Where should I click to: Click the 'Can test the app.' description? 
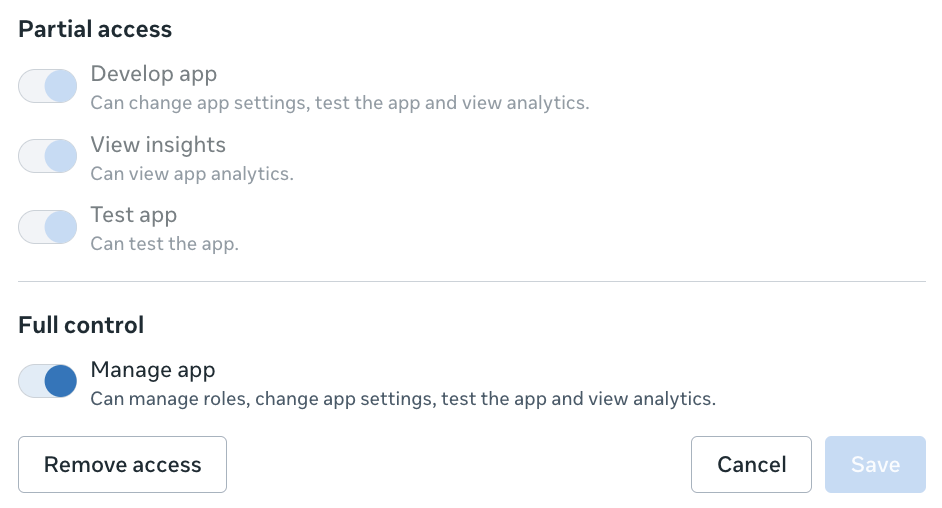click(164, 244)
